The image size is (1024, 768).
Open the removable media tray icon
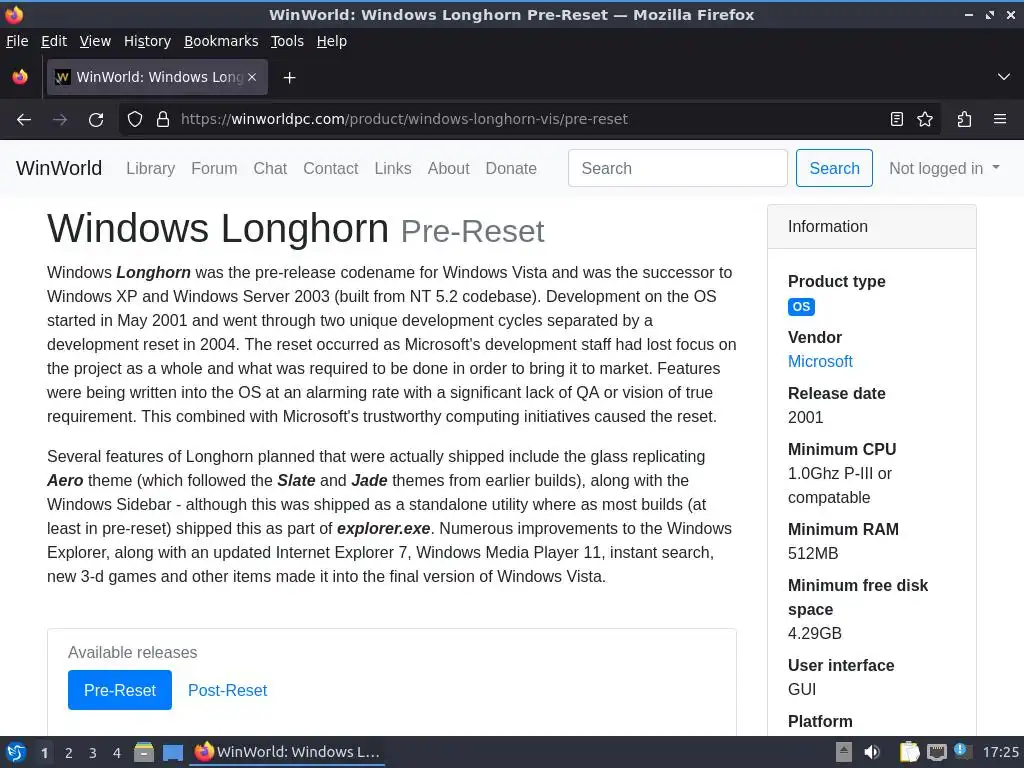click(x=844, y=752)
